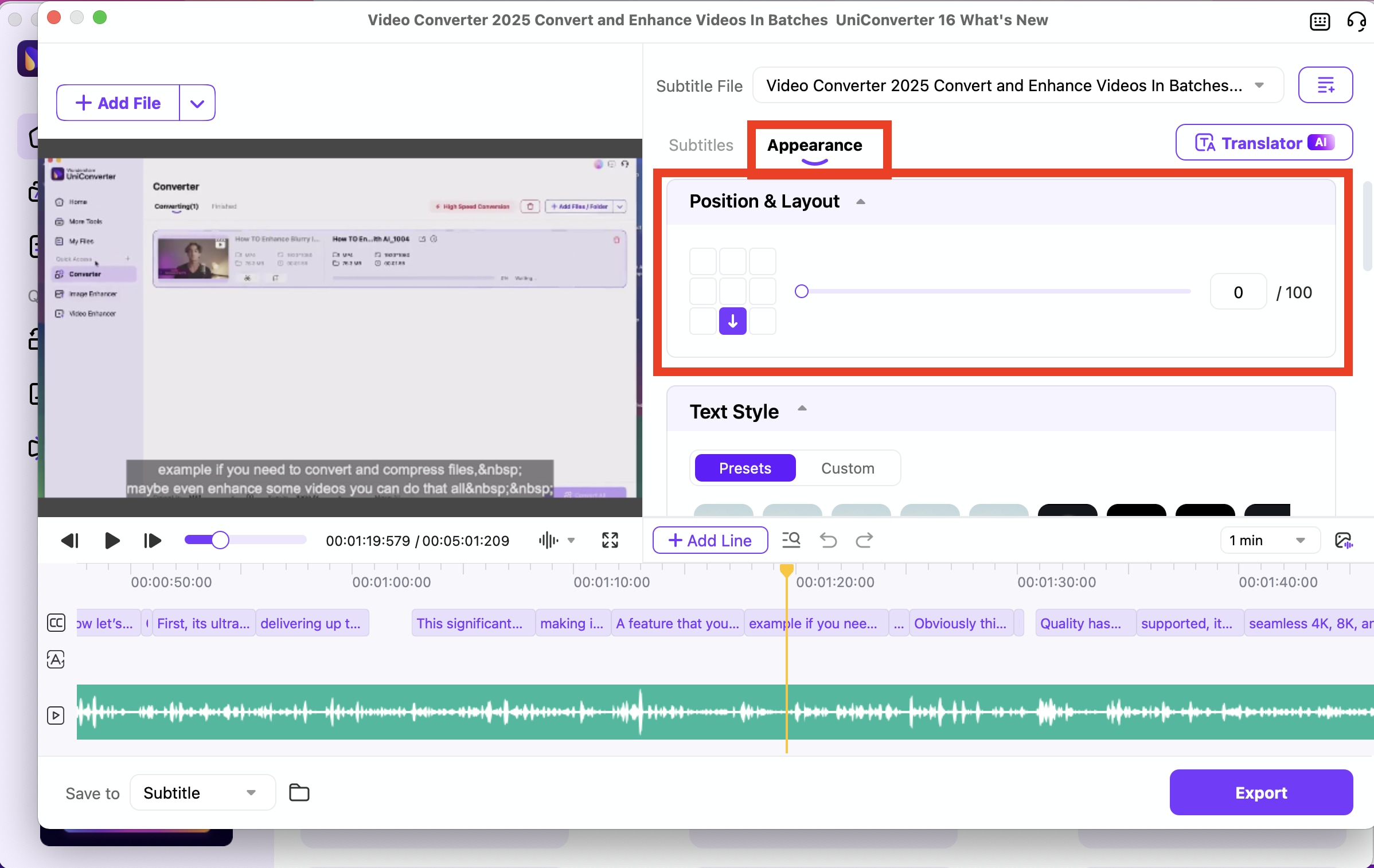Open the subtitle search filter
This screenshot has width=1374, height=868.
pyautogui.click(x=791, y=540)
